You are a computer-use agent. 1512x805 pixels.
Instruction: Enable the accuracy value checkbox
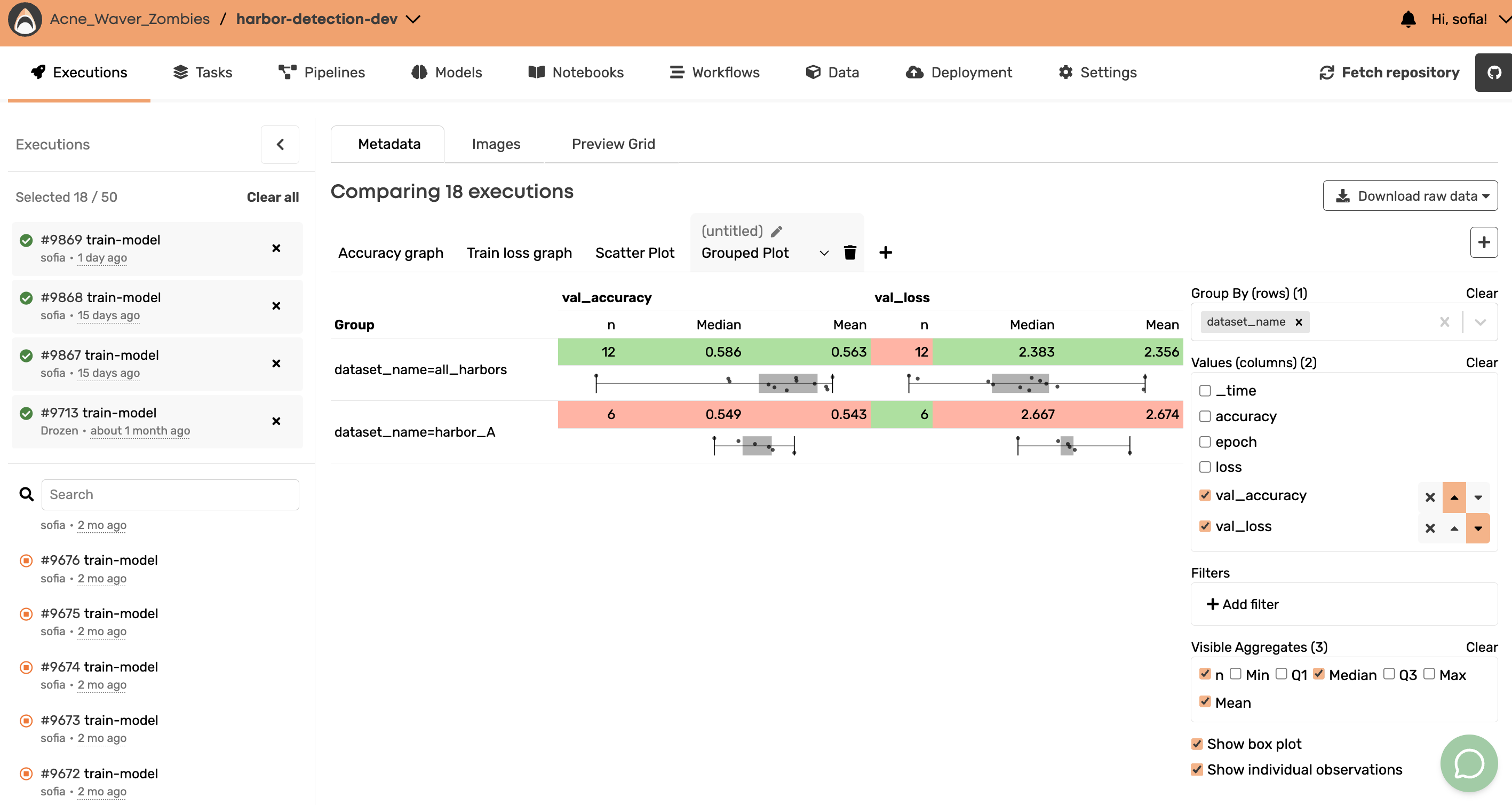1205,416
